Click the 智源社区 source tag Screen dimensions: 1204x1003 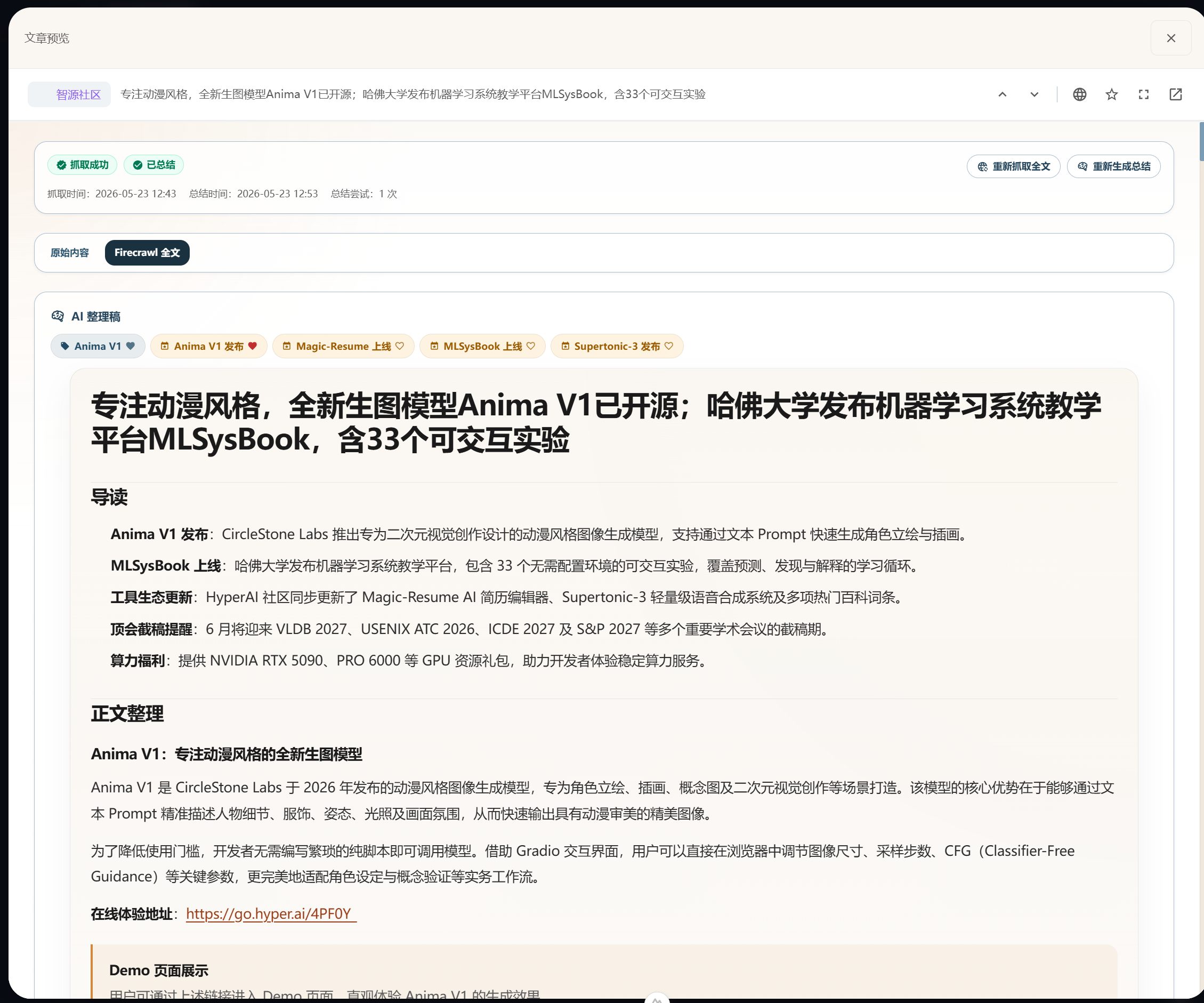click(69, 94)
